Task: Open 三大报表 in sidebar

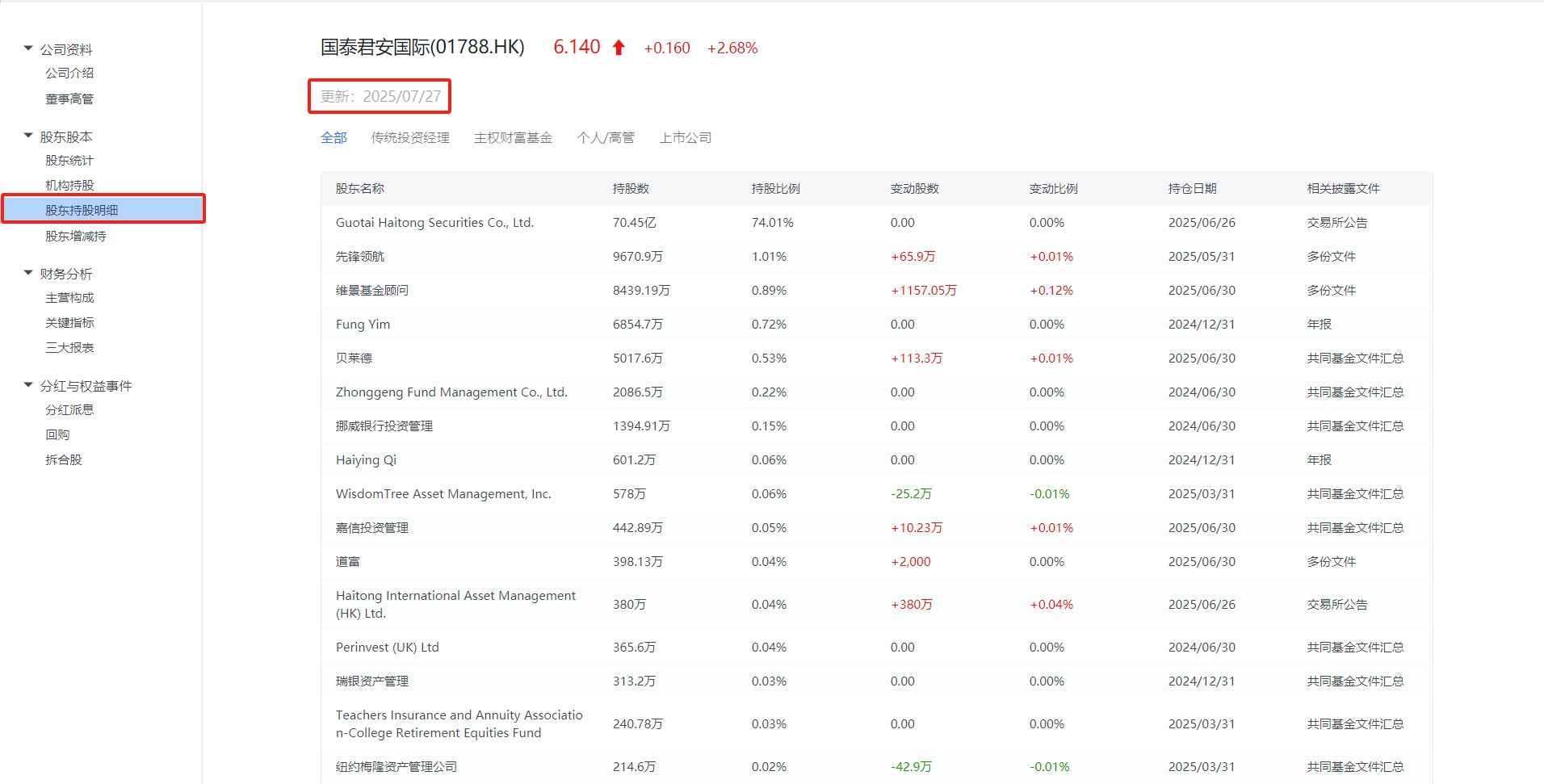Action: pos(69,347)
